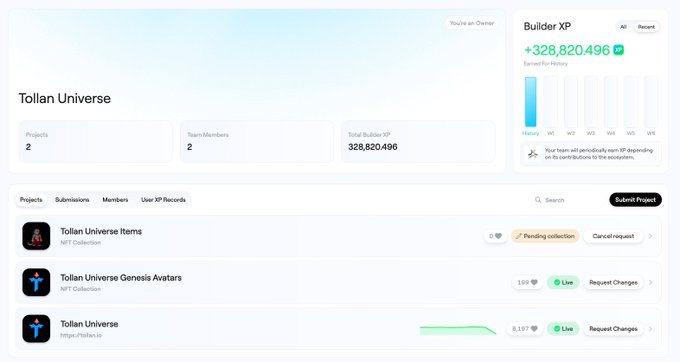Select the Recent filter in Builder XP
Screen dimensions: 680x362
click(x=646, y=27)
